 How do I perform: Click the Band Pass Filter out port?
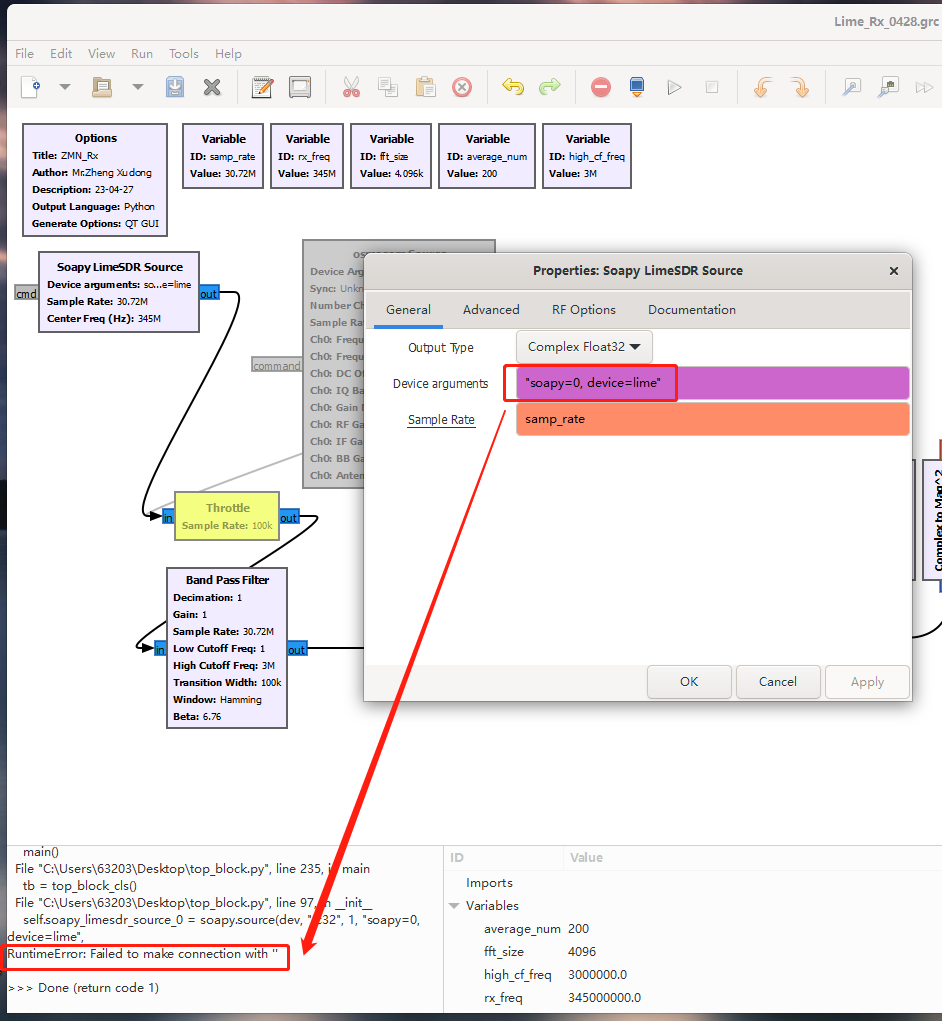coord(297,649)
